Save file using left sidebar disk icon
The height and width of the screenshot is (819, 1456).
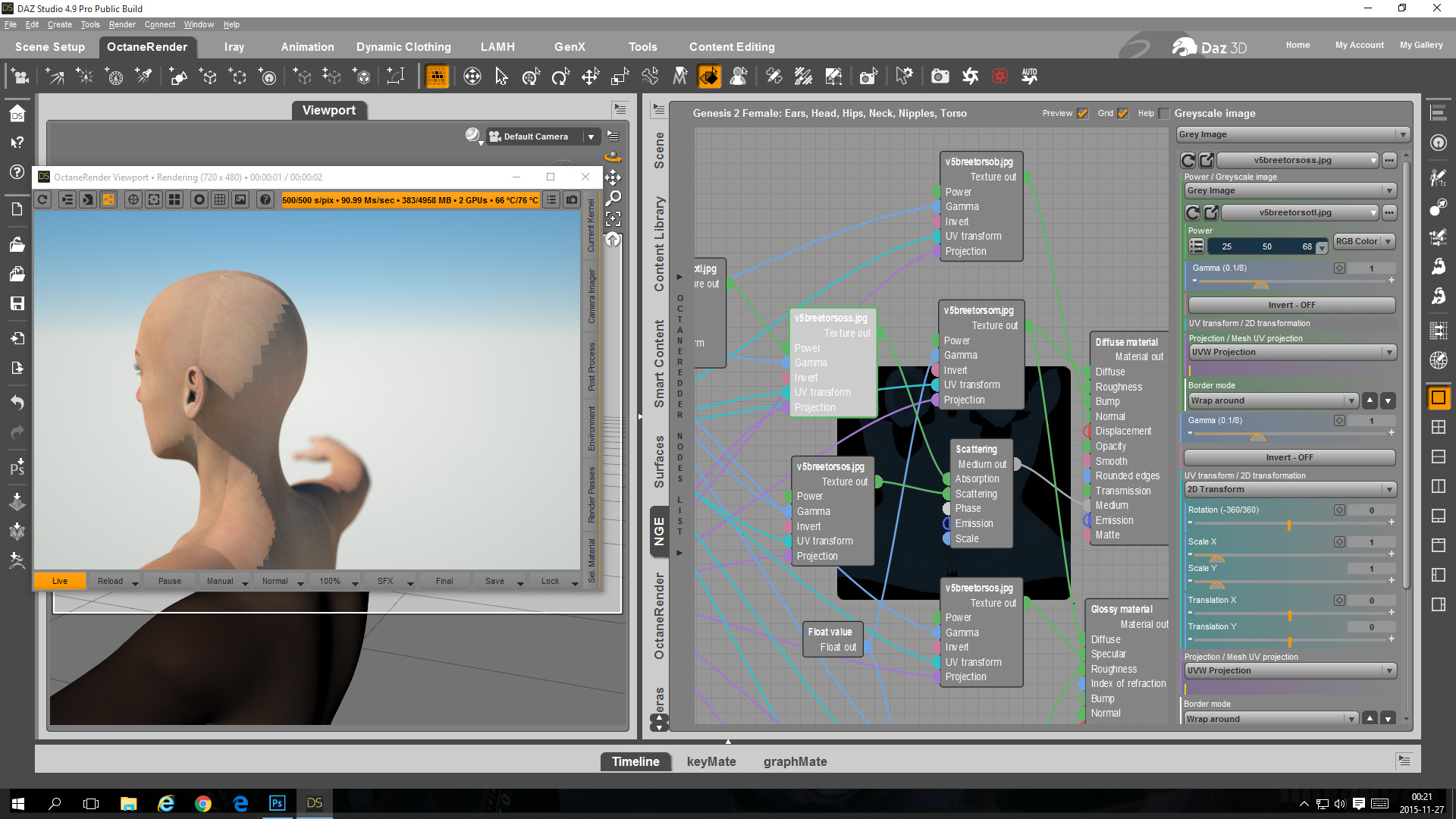(17, 303)
